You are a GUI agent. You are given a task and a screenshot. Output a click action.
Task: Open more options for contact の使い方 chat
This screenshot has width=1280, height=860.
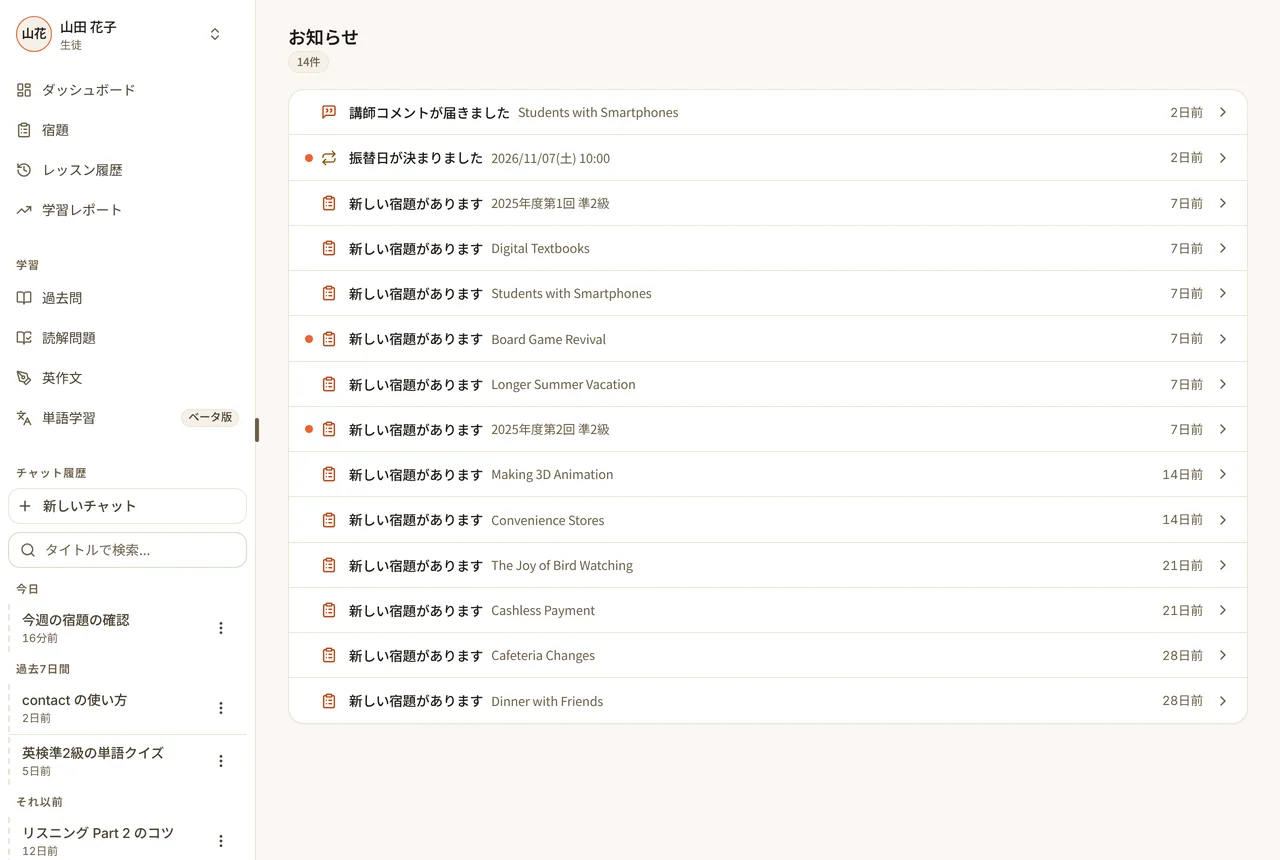221,708
